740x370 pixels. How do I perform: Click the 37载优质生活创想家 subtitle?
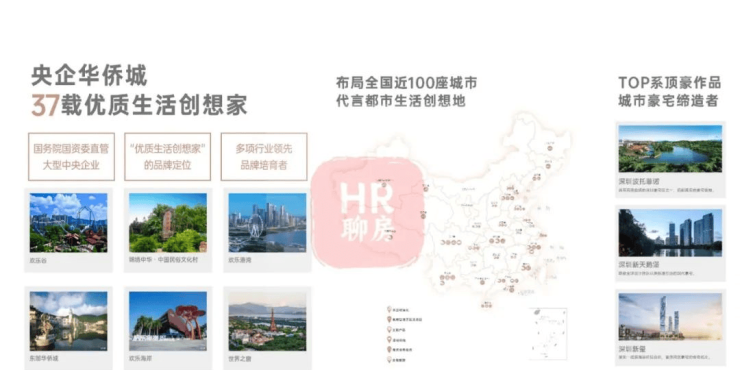[x=139, y=105]
